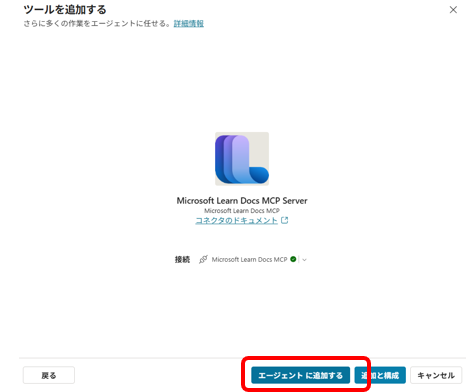Click the 追加と構成 button
Image resolution: width=466 pixels, height=392 pixels.
coord(380,375)
